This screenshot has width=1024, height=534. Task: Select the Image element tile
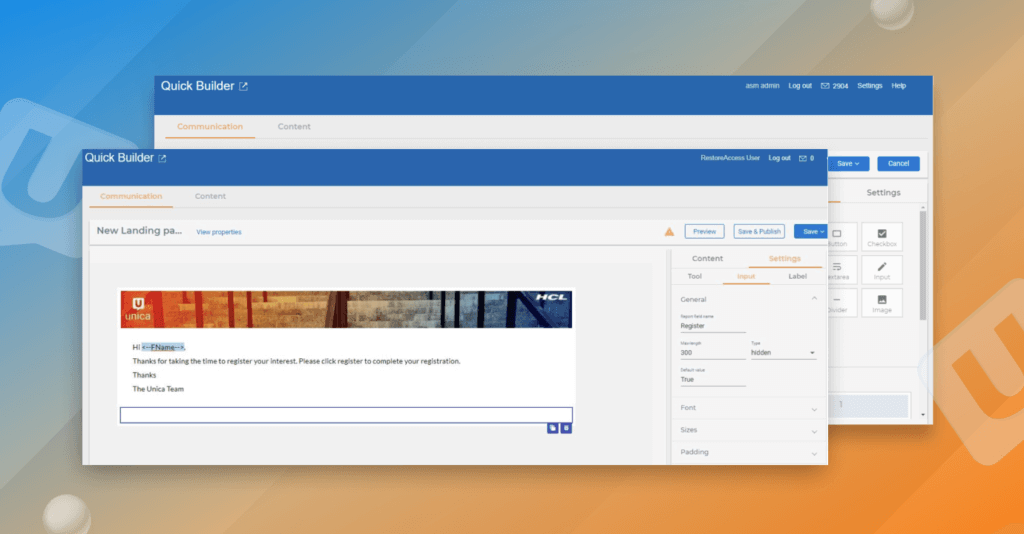[881, 303]
